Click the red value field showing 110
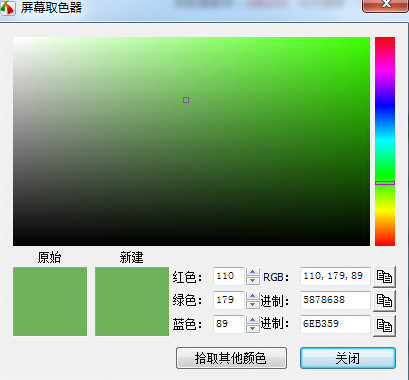The image size is (409, 380). click(229, 276)
